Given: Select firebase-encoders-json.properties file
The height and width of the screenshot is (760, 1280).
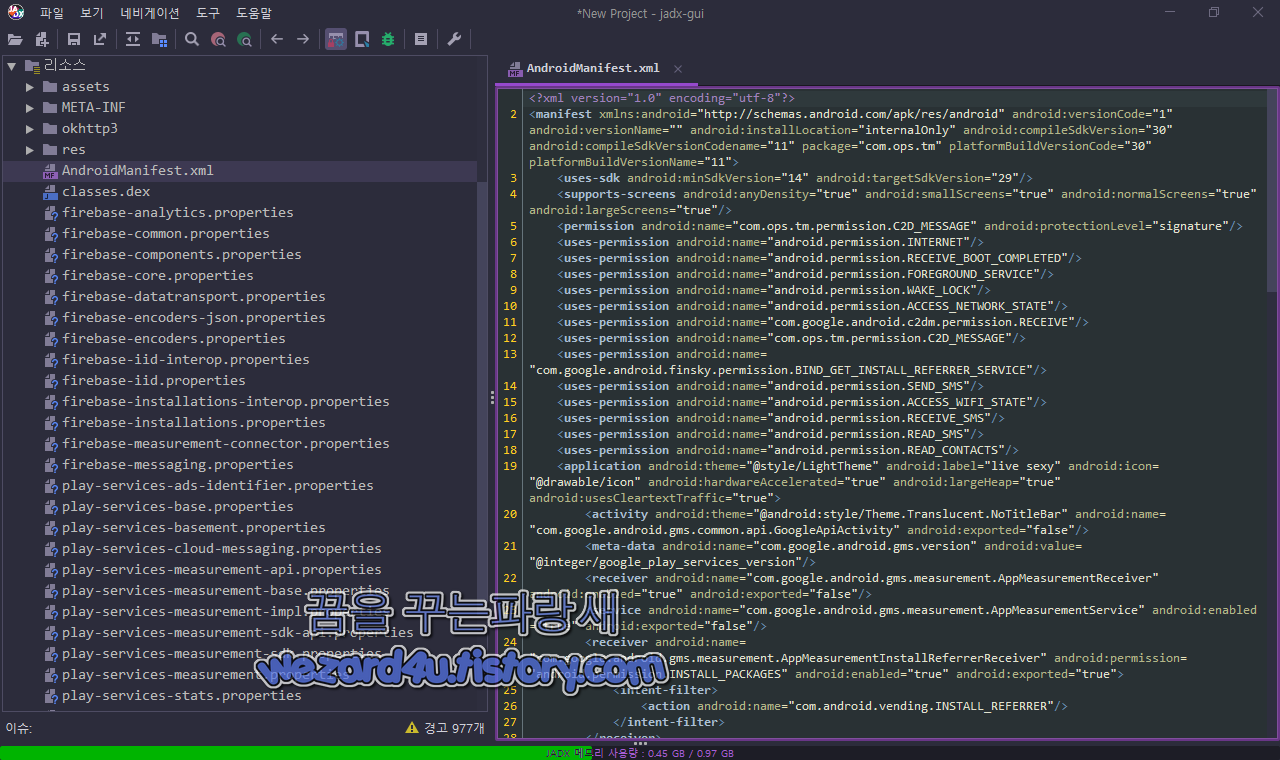Looking at the screenshot, I should coord(194,318).
